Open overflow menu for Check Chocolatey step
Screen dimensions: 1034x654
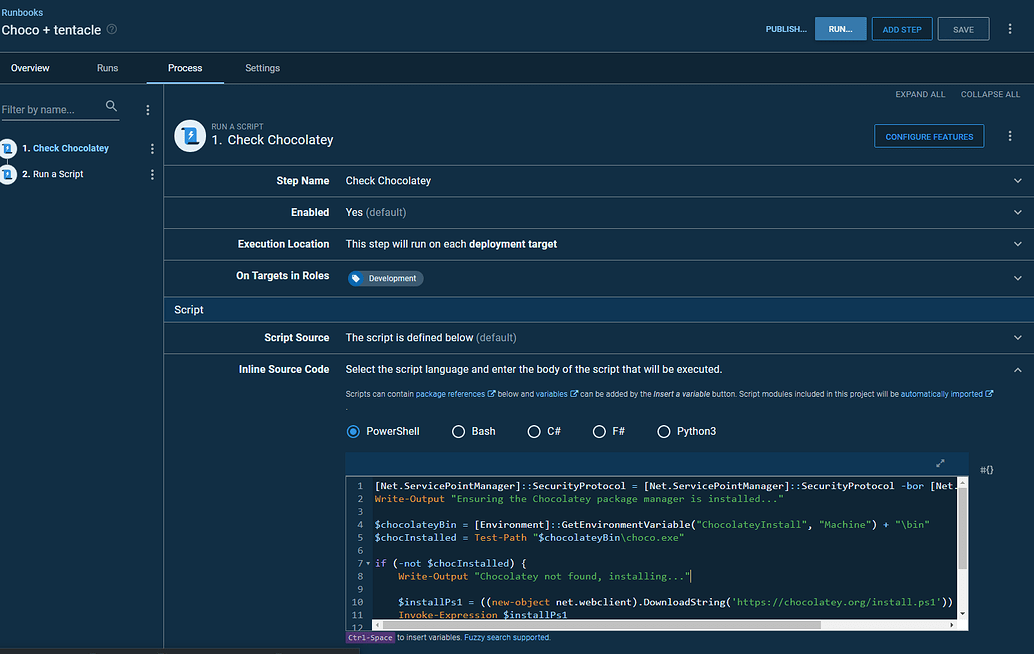pyautogui.click(x=152, y=149)
